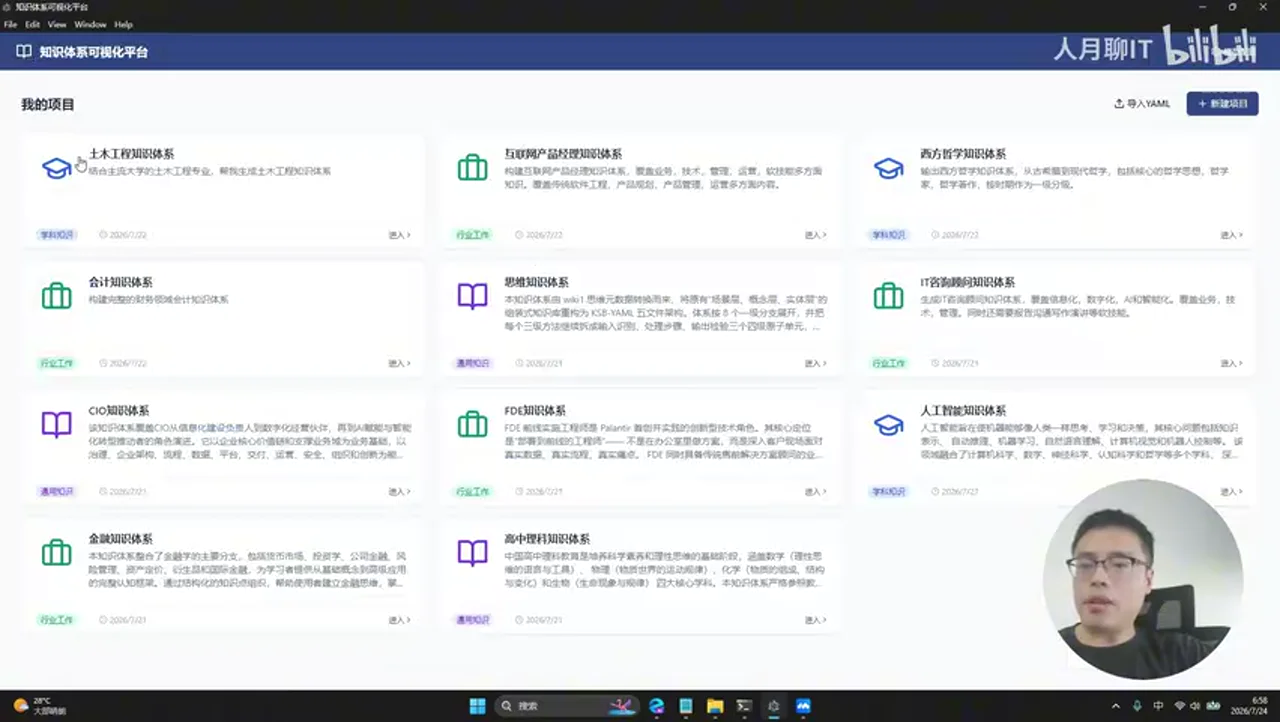The image size is (1280, 722).
Task: Click open book icon of 高中理科知识体系 card
Action: click(472, 552)
